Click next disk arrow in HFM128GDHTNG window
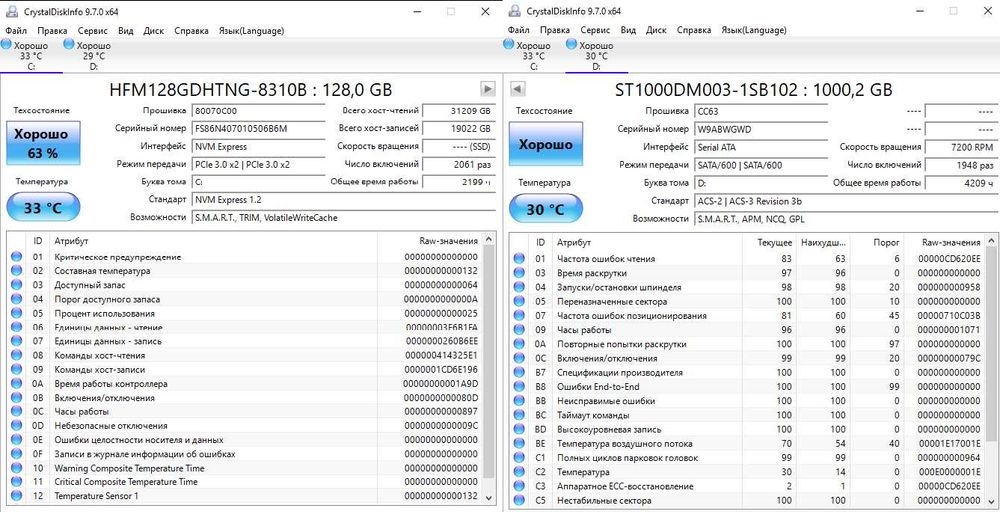Screen dimensions: 1000x512 click(488, 89)
